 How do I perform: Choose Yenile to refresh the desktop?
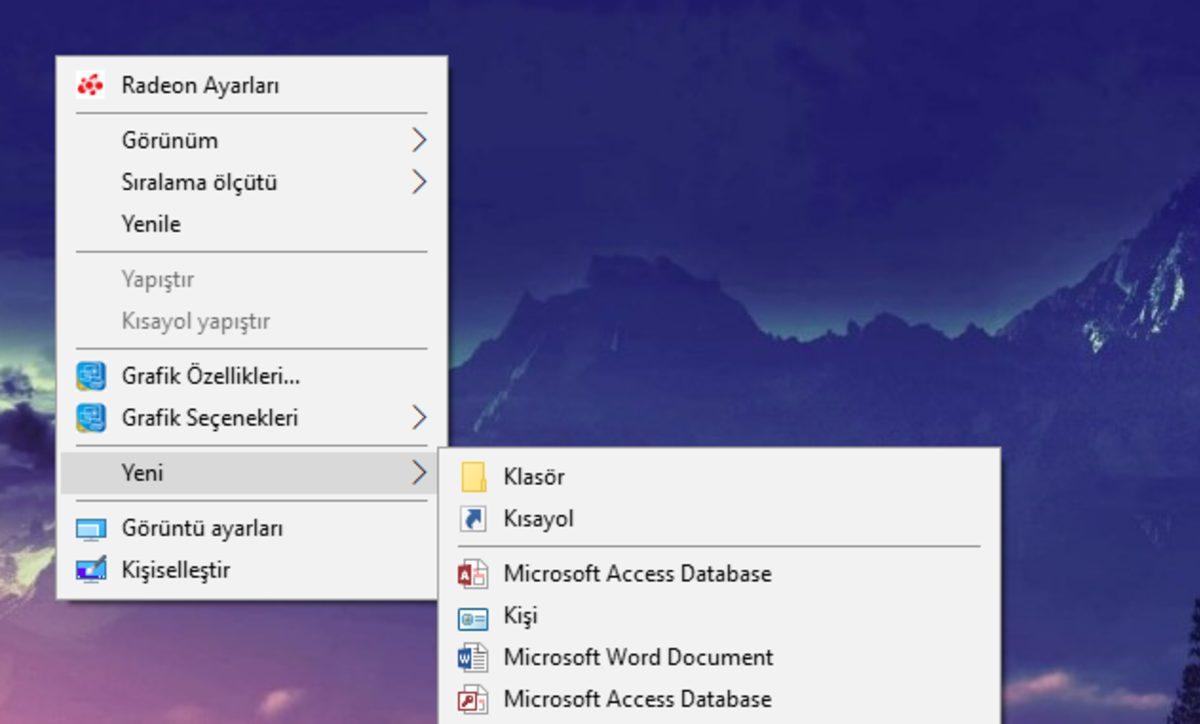point(151,224)
